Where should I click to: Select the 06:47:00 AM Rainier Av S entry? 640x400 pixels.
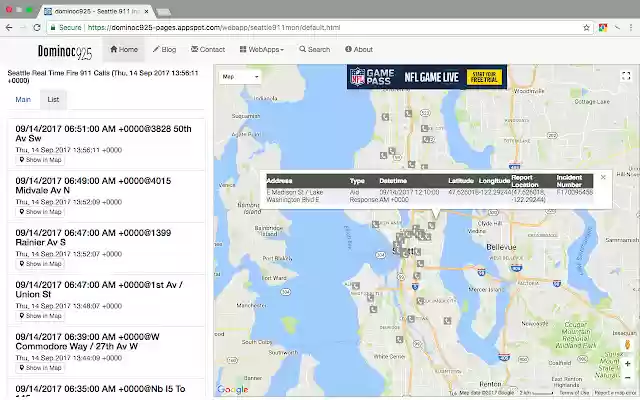click(x=106, y=248)
